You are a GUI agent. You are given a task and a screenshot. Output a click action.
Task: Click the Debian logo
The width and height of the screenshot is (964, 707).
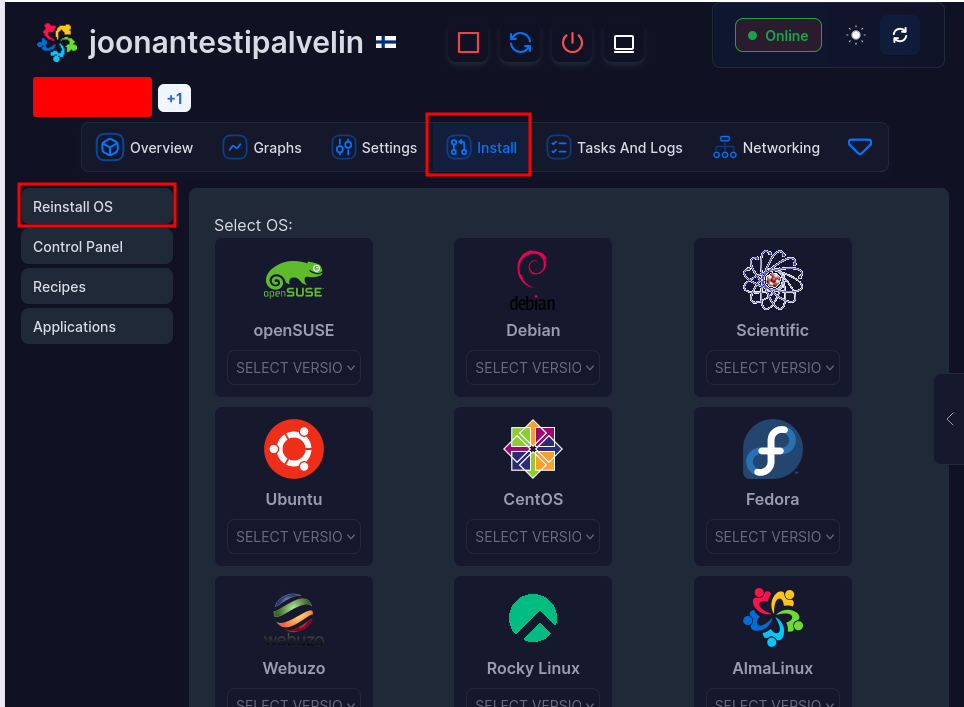tap(532, 280)
